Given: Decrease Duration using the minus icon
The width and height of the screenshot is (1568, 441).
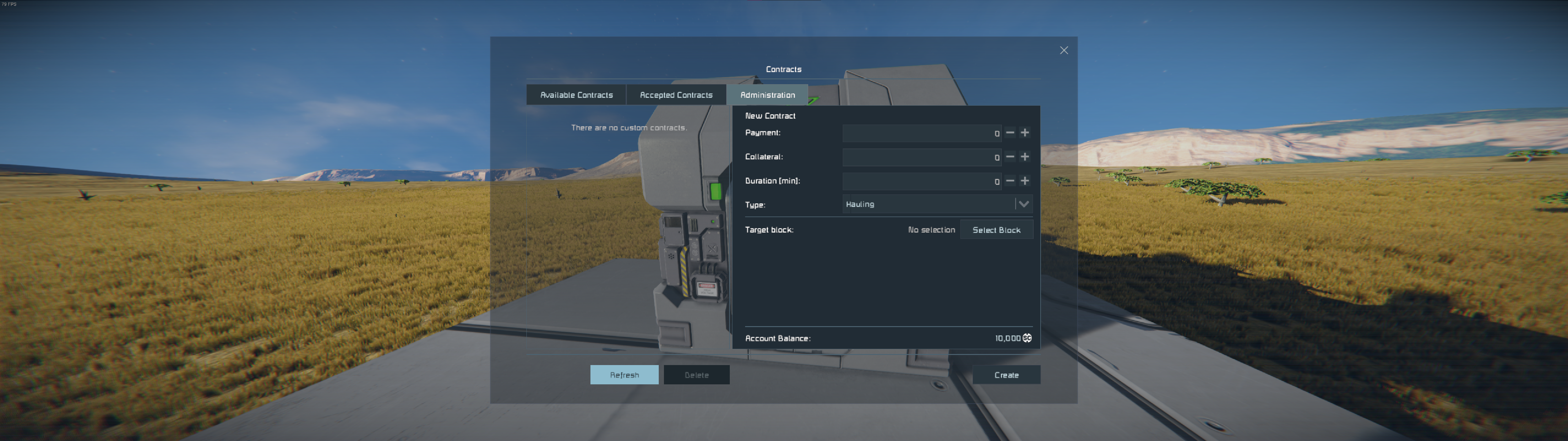Looking at the screenshot, I should coord(1010,181).
